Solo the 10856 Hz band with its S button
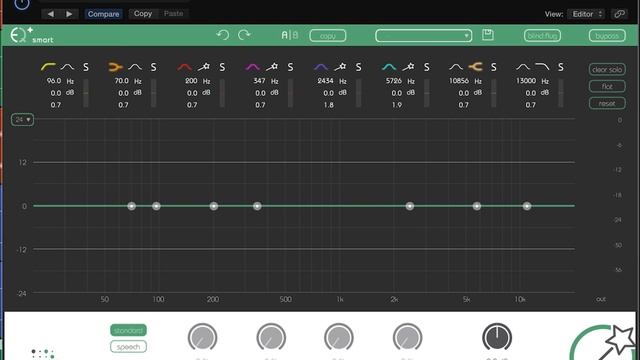 coord(493,67)
